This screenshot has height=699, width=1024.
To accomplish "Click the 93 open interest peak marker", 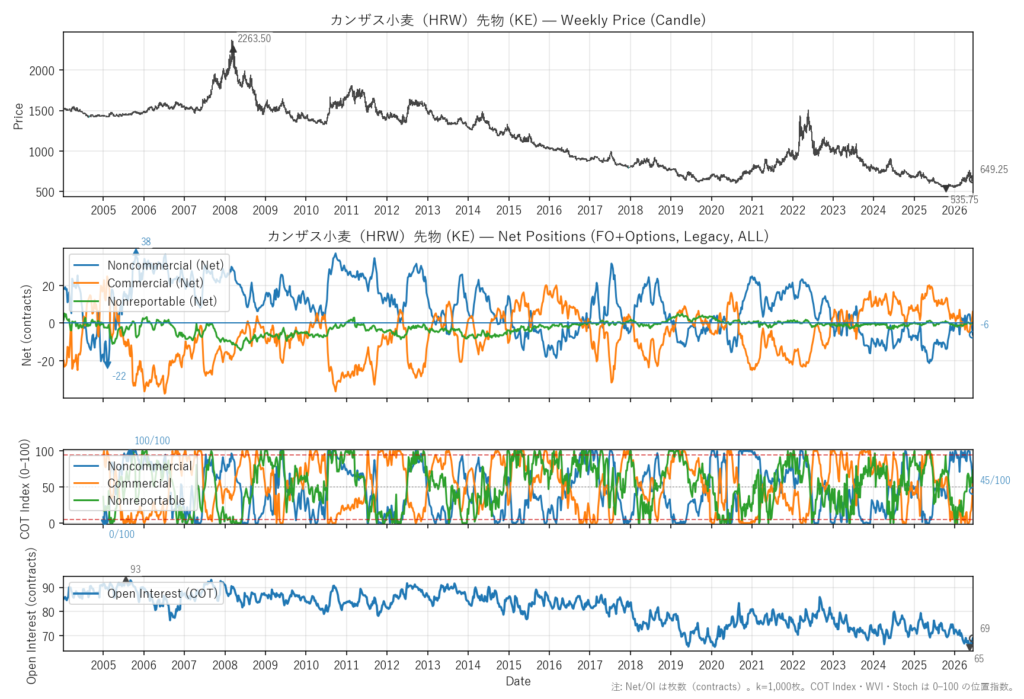I will click(x=135, y=570).
